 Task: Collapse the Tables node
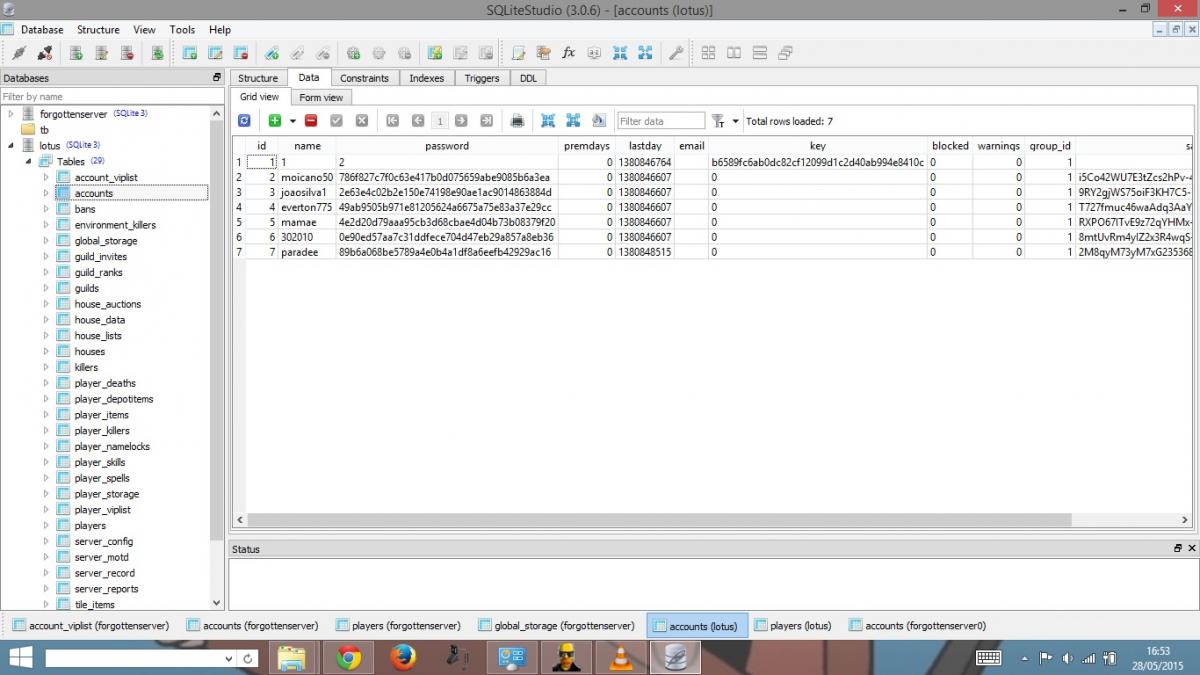pos(29,161)
